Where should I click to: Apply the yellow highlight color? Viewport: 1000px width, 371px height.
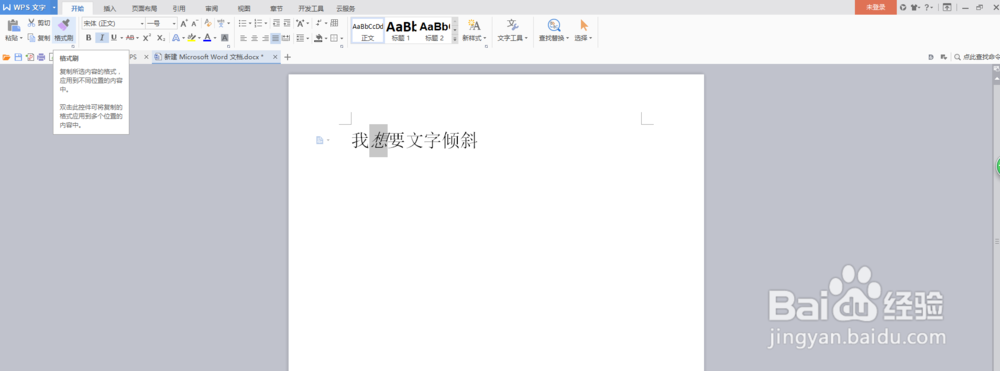pos(192,38)
